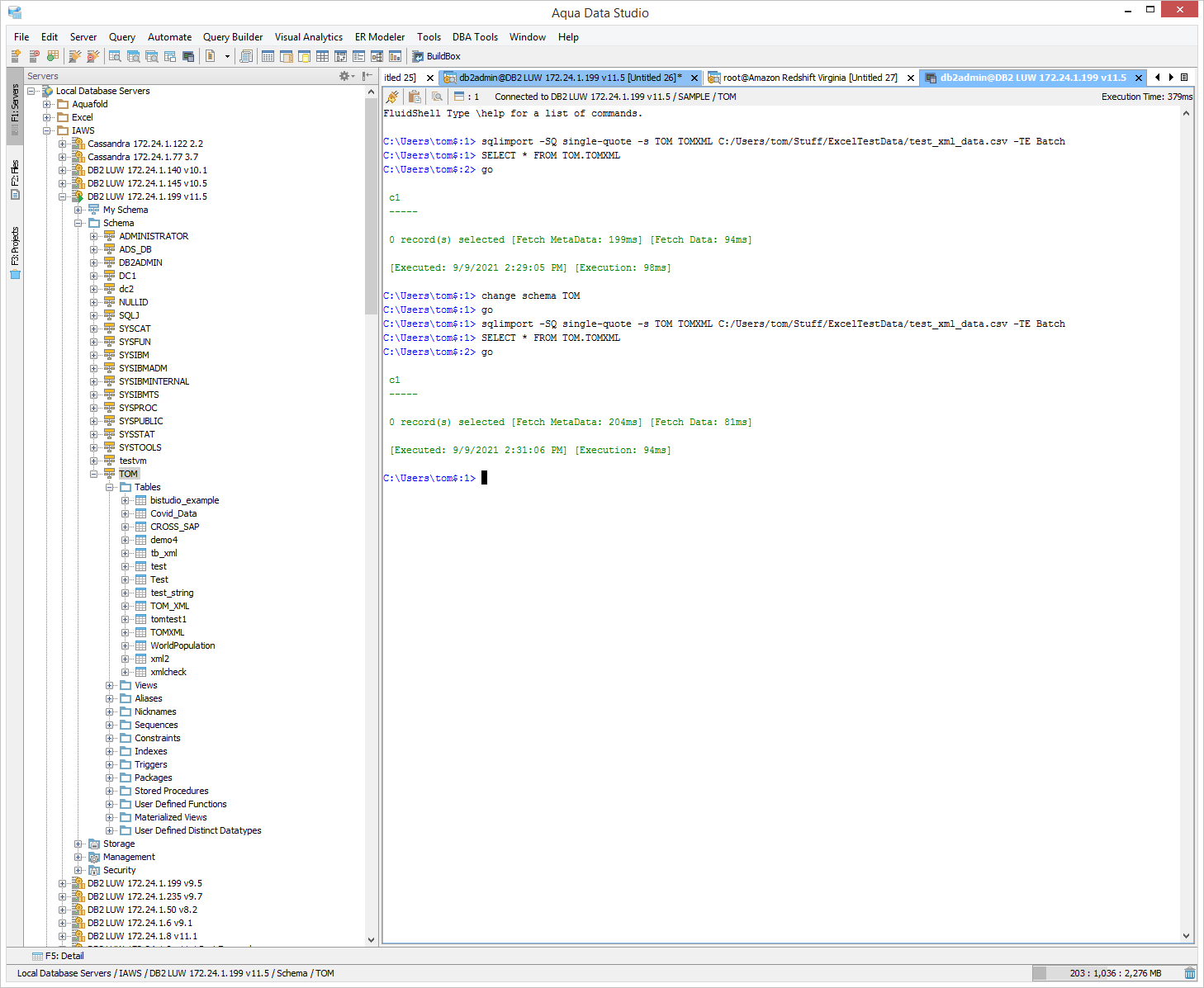Open the DBA Tools menu
Viewport: 1204px width, 988px height.
[475, 37]
